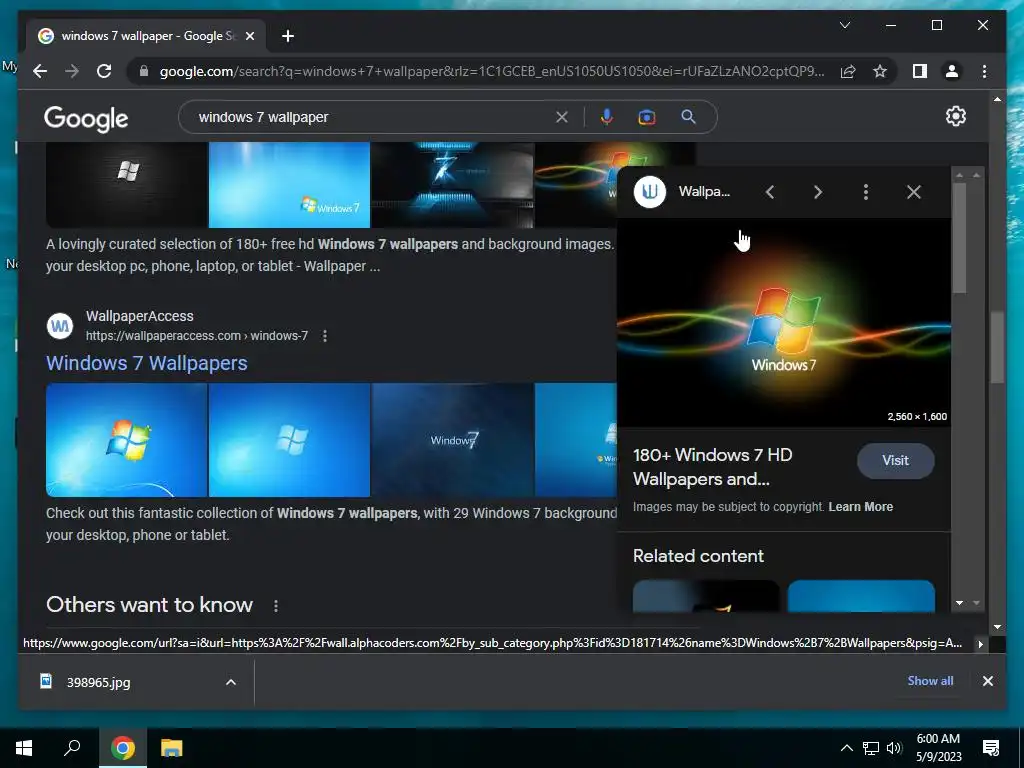Click the forward navigation arrow
The width and height of the screenshot is (1024, 768).
coord(72,71)
